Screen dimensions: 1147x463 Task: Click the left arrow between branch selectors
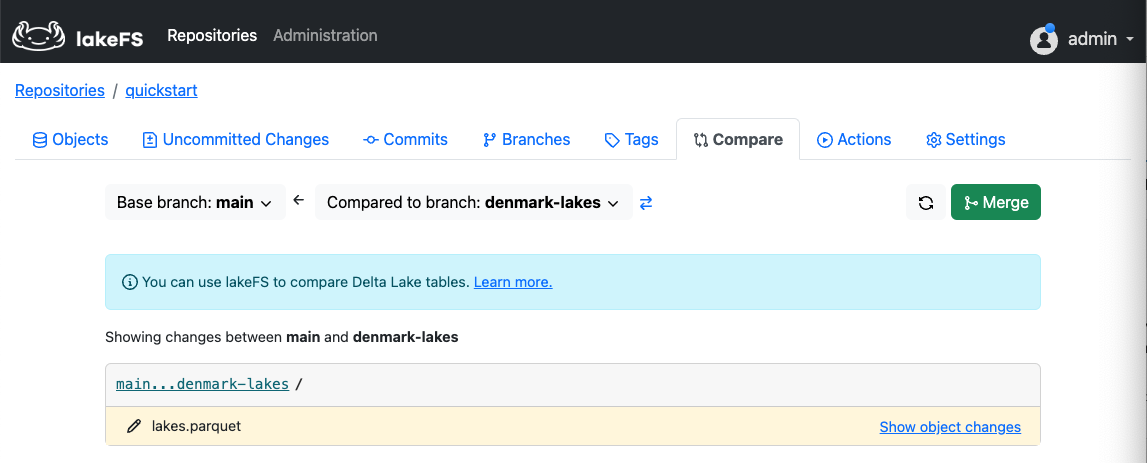coord(298,200)
